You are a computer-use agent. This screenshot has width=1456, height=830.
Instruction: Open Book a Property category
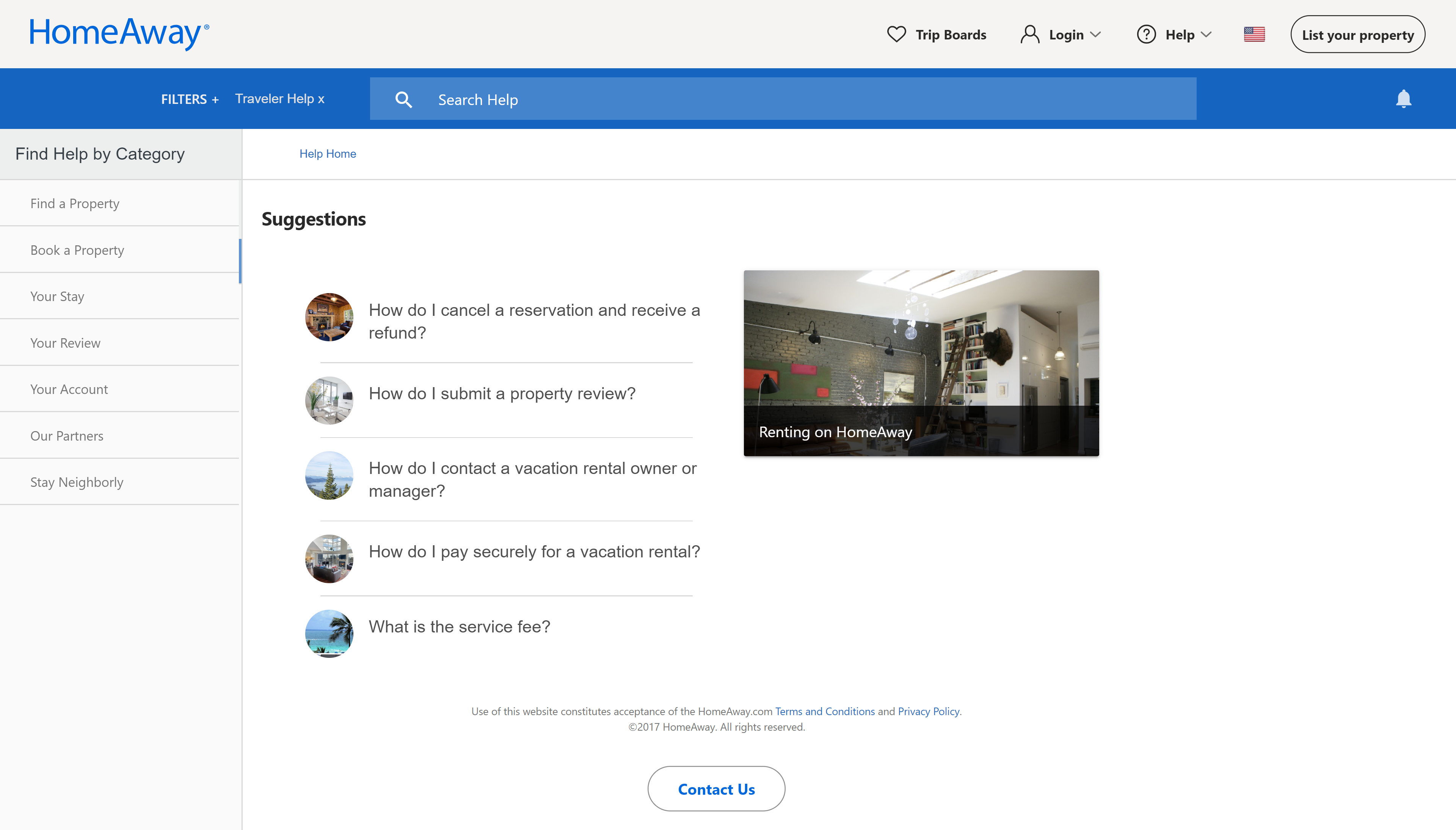point(120,250)
